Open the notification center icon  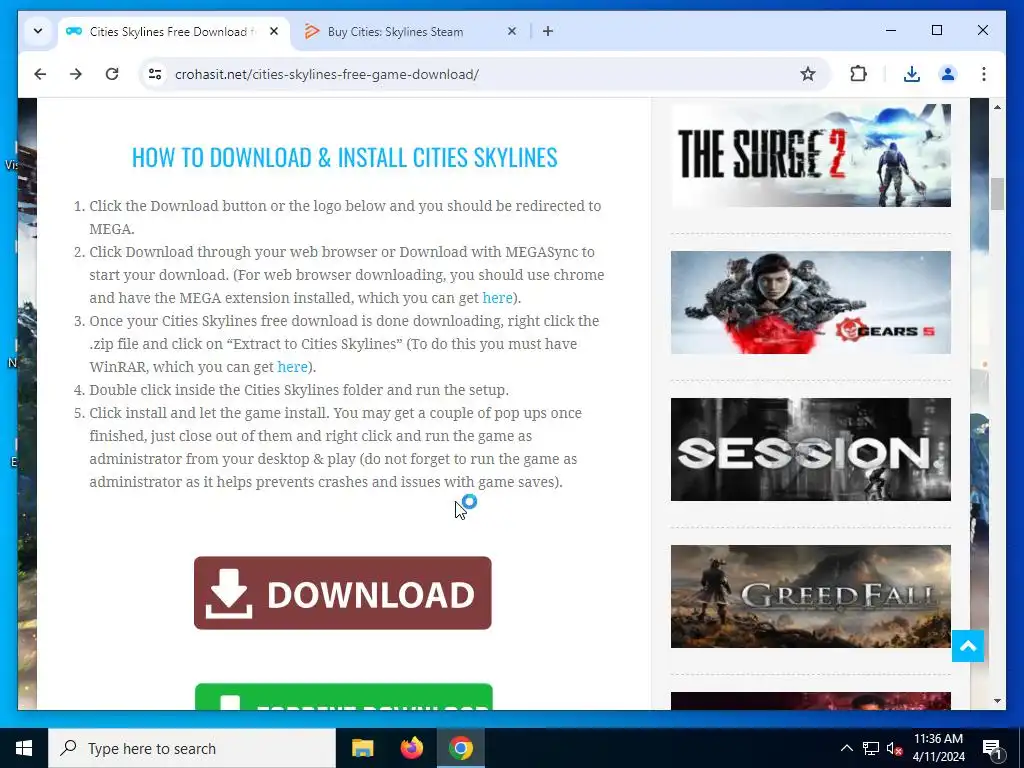pyautogui.click(x=992, y=749)
